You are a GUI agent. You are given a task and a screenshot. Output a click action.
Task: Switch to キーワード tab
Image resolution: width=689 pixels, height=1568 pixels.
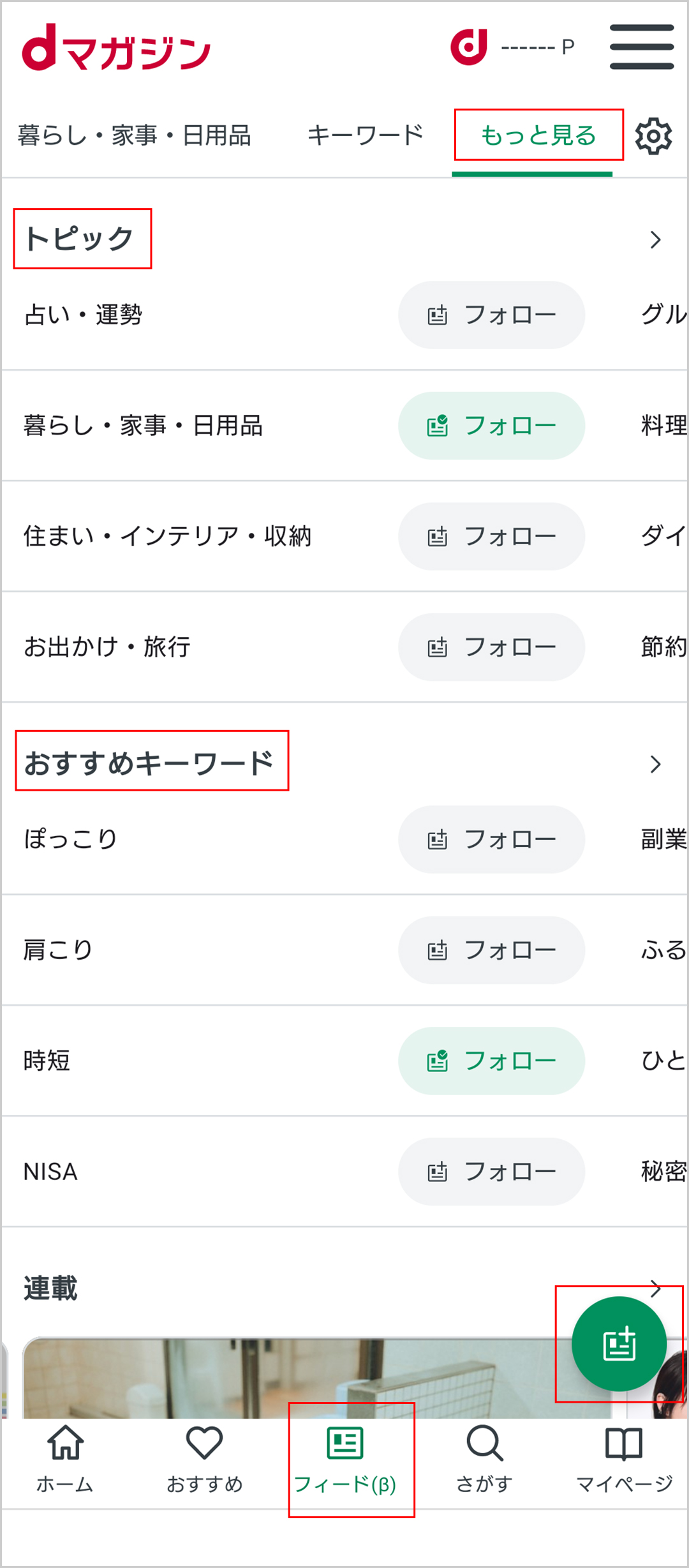point(366,135)
